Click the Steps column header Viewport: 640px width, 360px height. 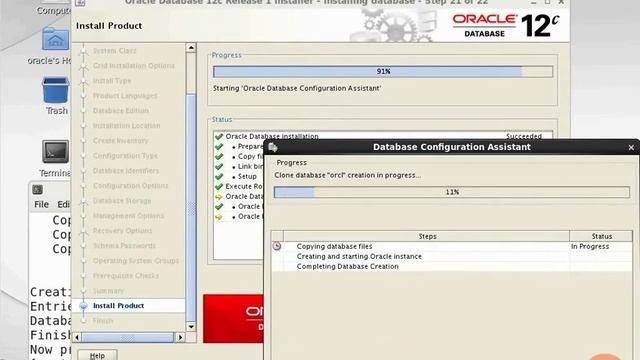click(x=427, y=236)
